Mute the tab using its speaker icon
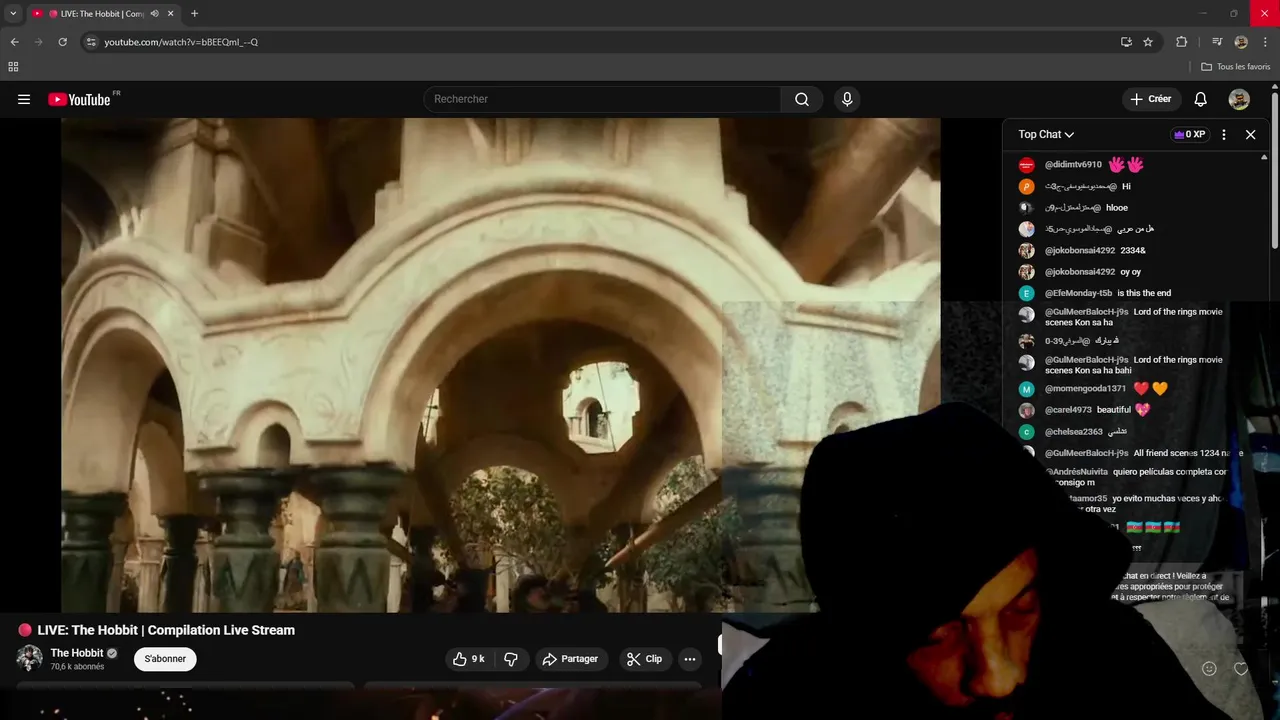The width and height of the screenshot is (1280, 720). click(154, 14)
